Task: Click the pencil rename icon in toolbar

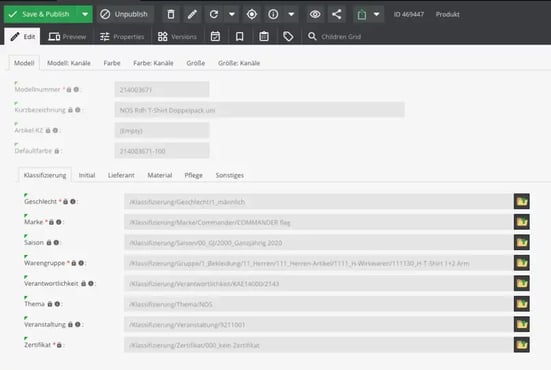Action: click(x=192, y=14)
